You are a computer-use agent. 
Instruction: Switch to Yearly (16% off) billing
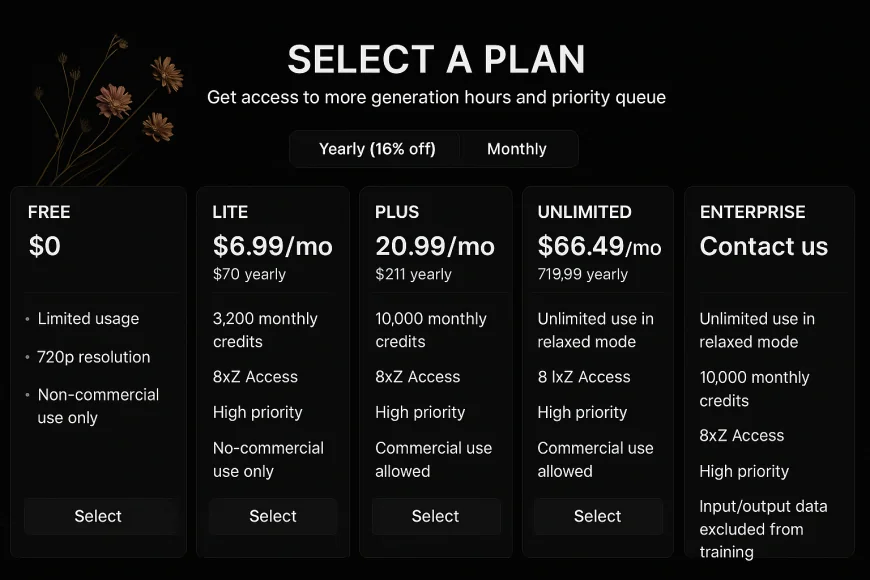[x=377, y=149]
